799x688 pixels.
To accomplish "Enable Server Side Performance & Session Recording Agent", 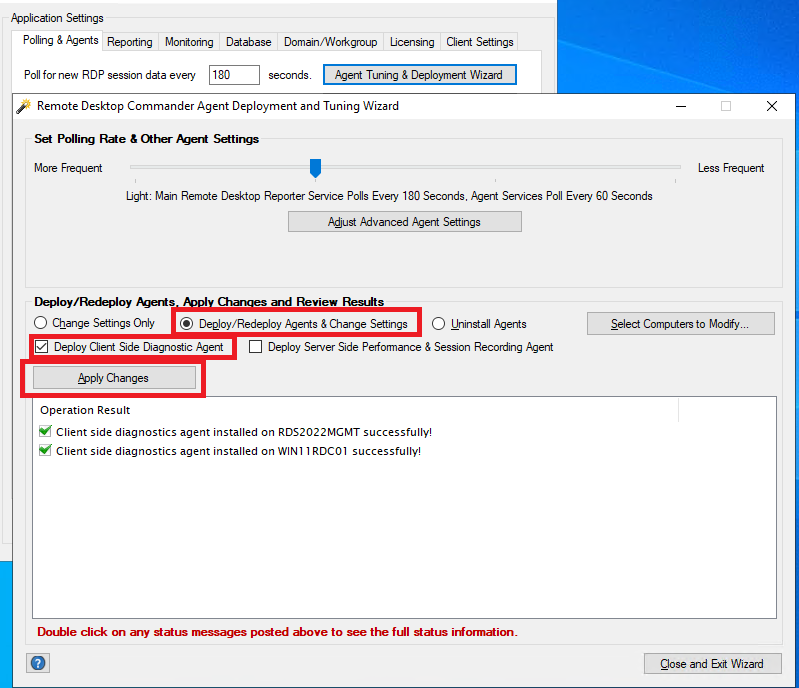I will (x=256, y=347).
